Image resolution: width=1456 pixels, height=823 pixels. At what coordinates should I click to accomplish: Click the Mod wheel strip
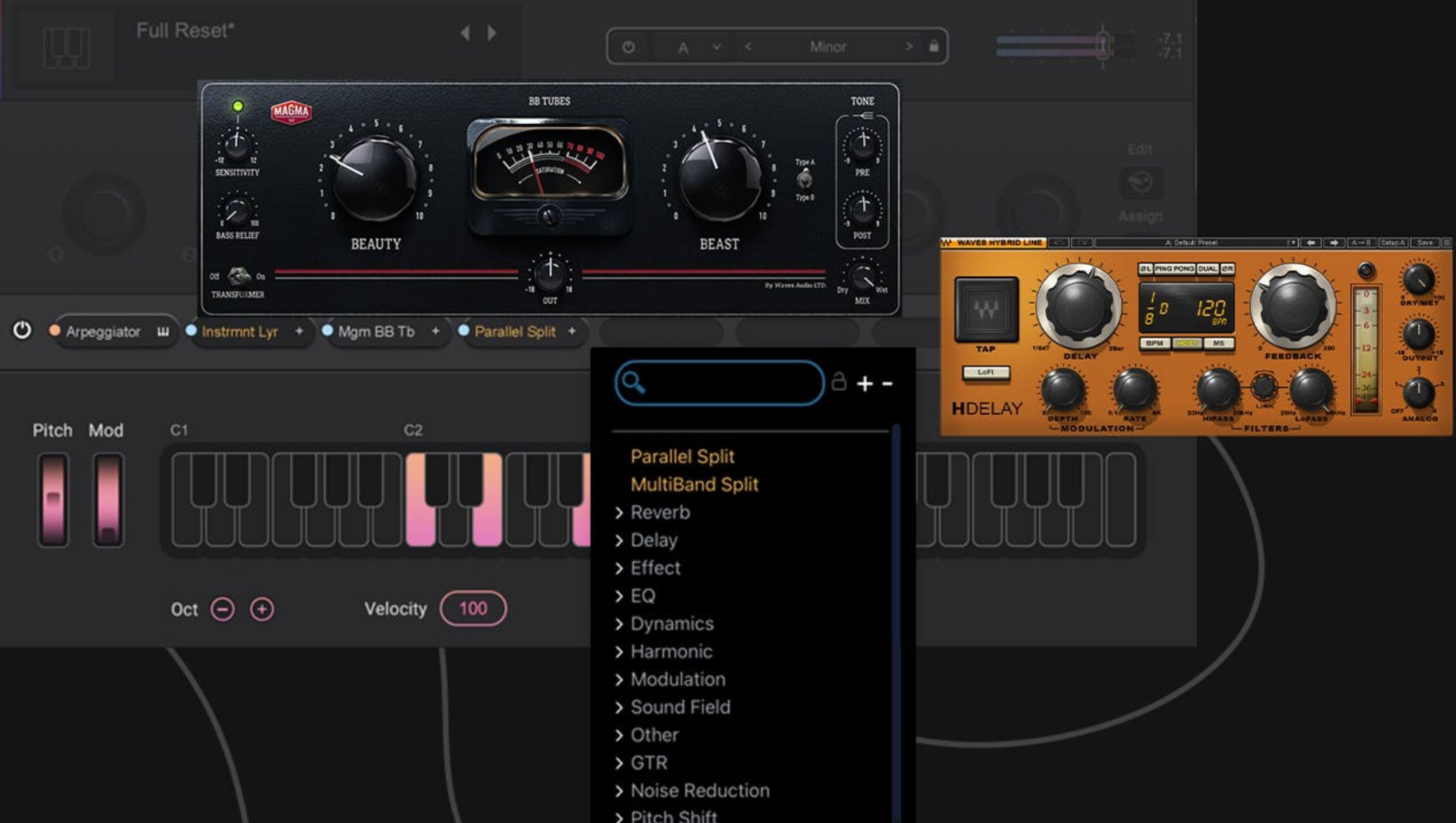[x=108, y=499]
